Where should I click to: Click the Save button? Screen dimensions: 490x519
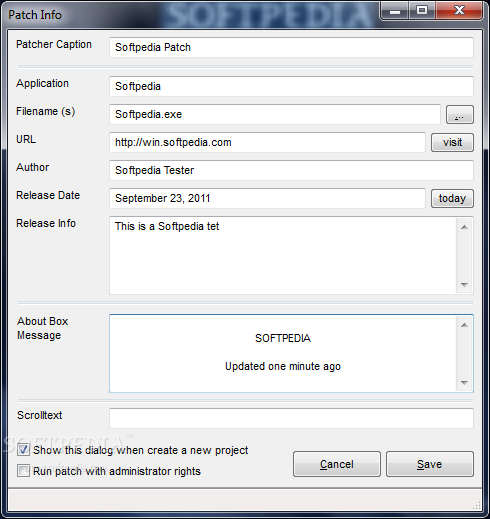[x=430, y=464]
